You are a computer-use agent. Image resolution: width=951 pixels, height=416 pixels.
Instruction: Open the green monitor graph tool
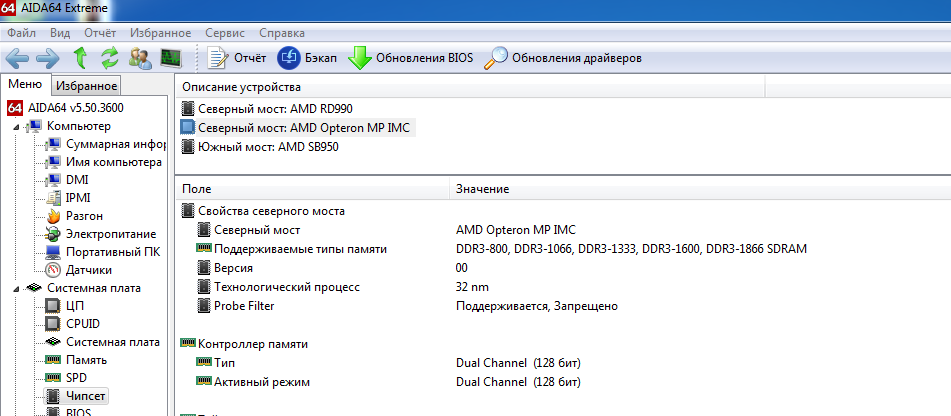[170, 58]
